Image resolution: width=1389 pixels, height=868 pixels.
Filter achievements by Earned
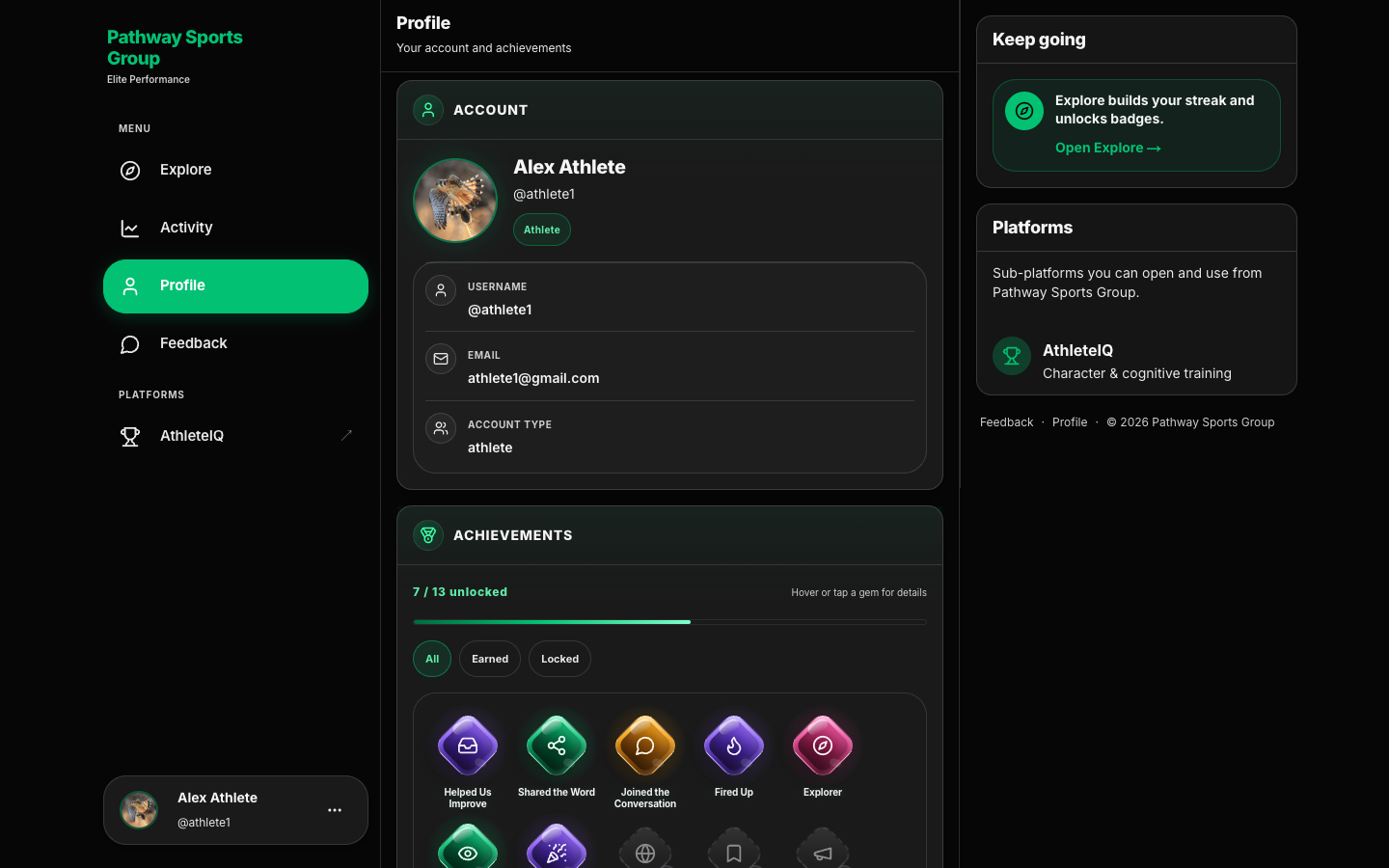tap(490, 659)
